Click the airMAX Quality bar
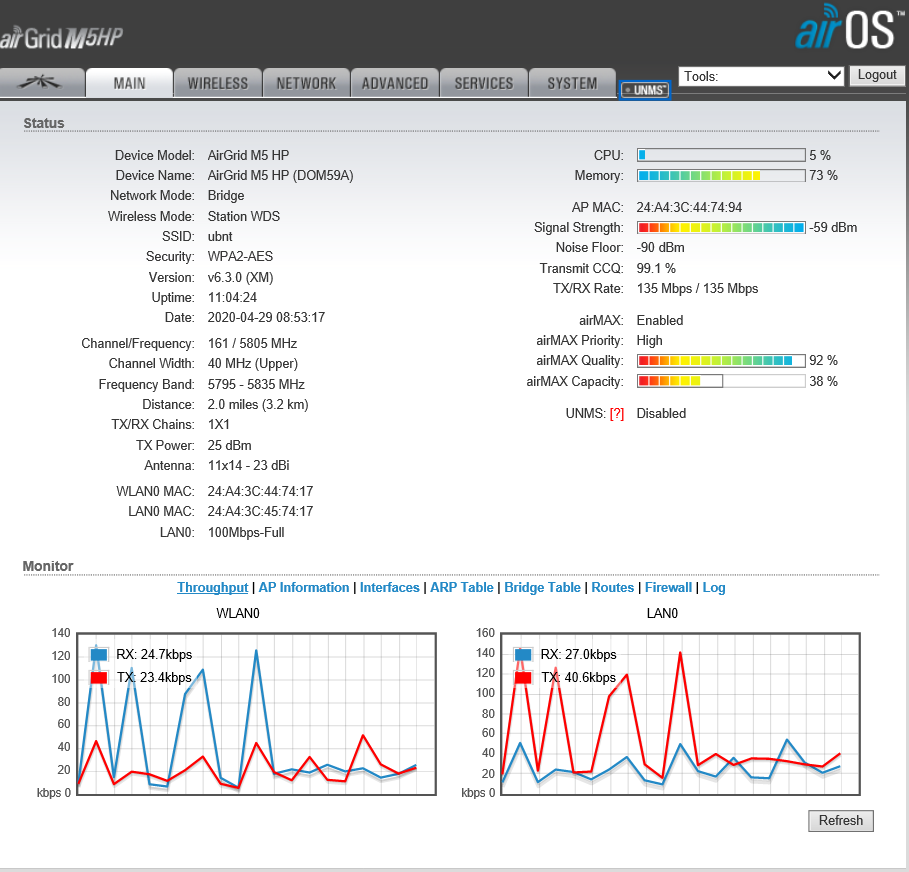The image size is (909, 872). (x=721, y=361)
